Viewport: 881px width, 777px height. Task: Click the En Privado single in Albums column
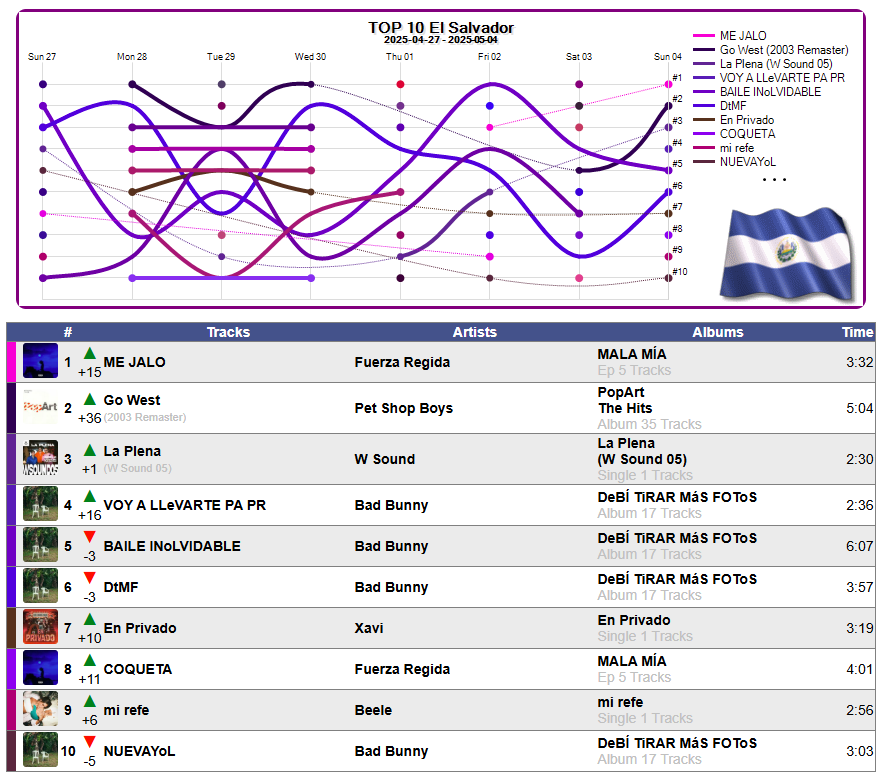(x=634, y=620)
